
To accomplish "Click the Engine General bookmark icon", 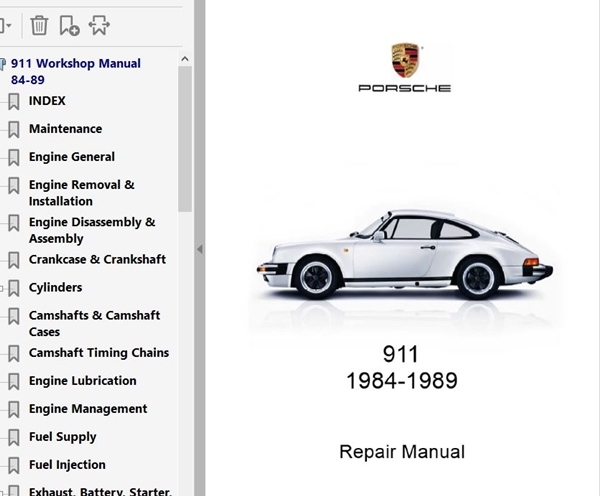I will [x=14, y=157].
